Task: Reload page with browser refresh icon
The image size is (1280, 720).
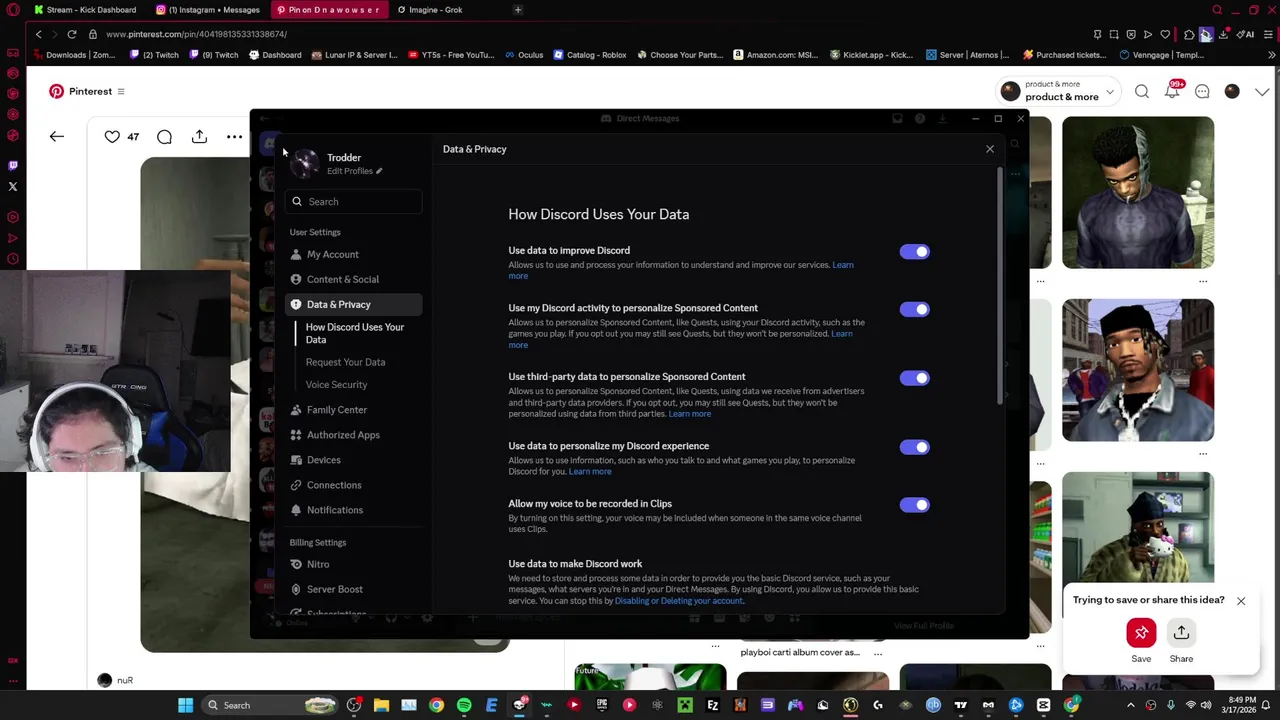Action: 72,34
